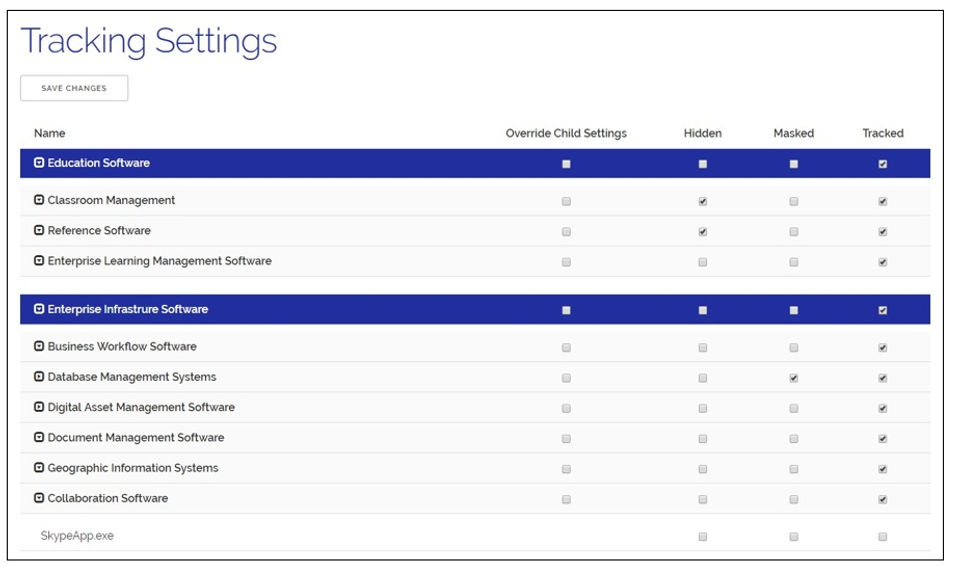Uncheck Tracked for Classroom Management
Viewport: 960px width, 567px height.
point(883,201)
